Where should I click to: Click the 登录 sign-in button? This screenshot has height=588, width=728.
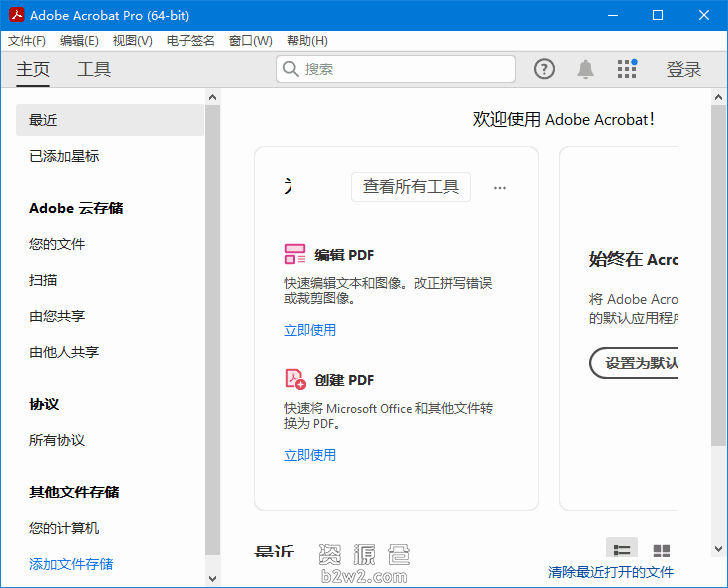pyautogui.click(x=684, y=69)
